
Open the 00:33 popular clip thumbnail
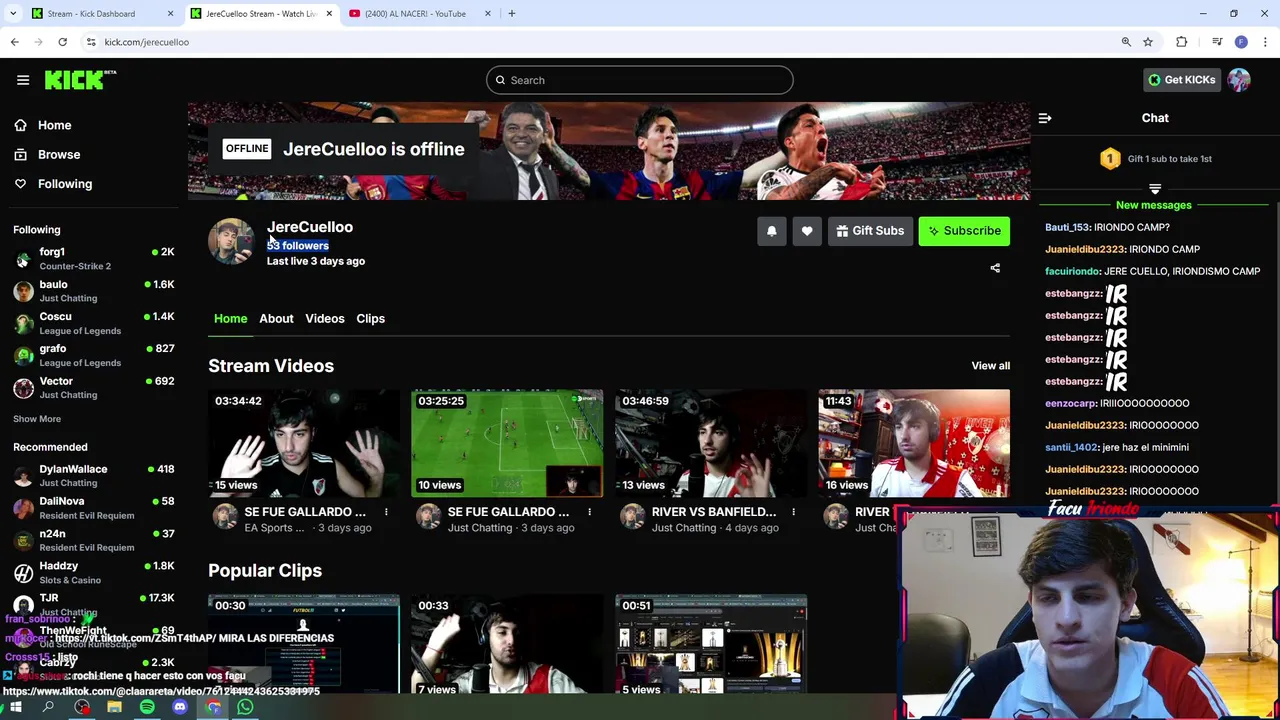pos(507,645)
